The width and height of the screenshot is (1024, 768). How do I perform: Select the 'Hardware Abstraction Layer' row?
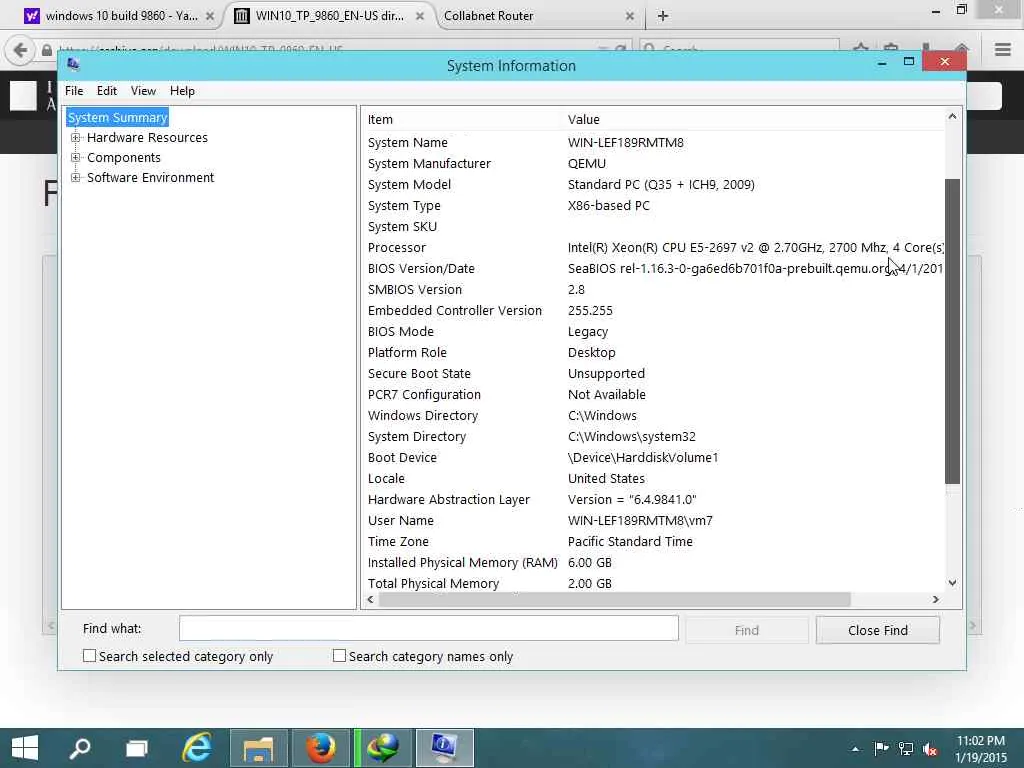[652, 500]
